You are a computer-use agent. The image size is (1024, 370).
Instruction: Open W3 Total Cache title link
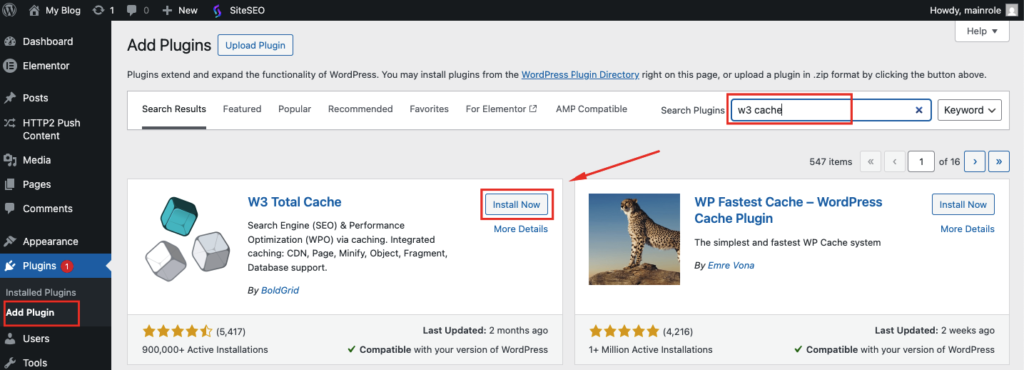pyautogui.click(x=295, y=202)
